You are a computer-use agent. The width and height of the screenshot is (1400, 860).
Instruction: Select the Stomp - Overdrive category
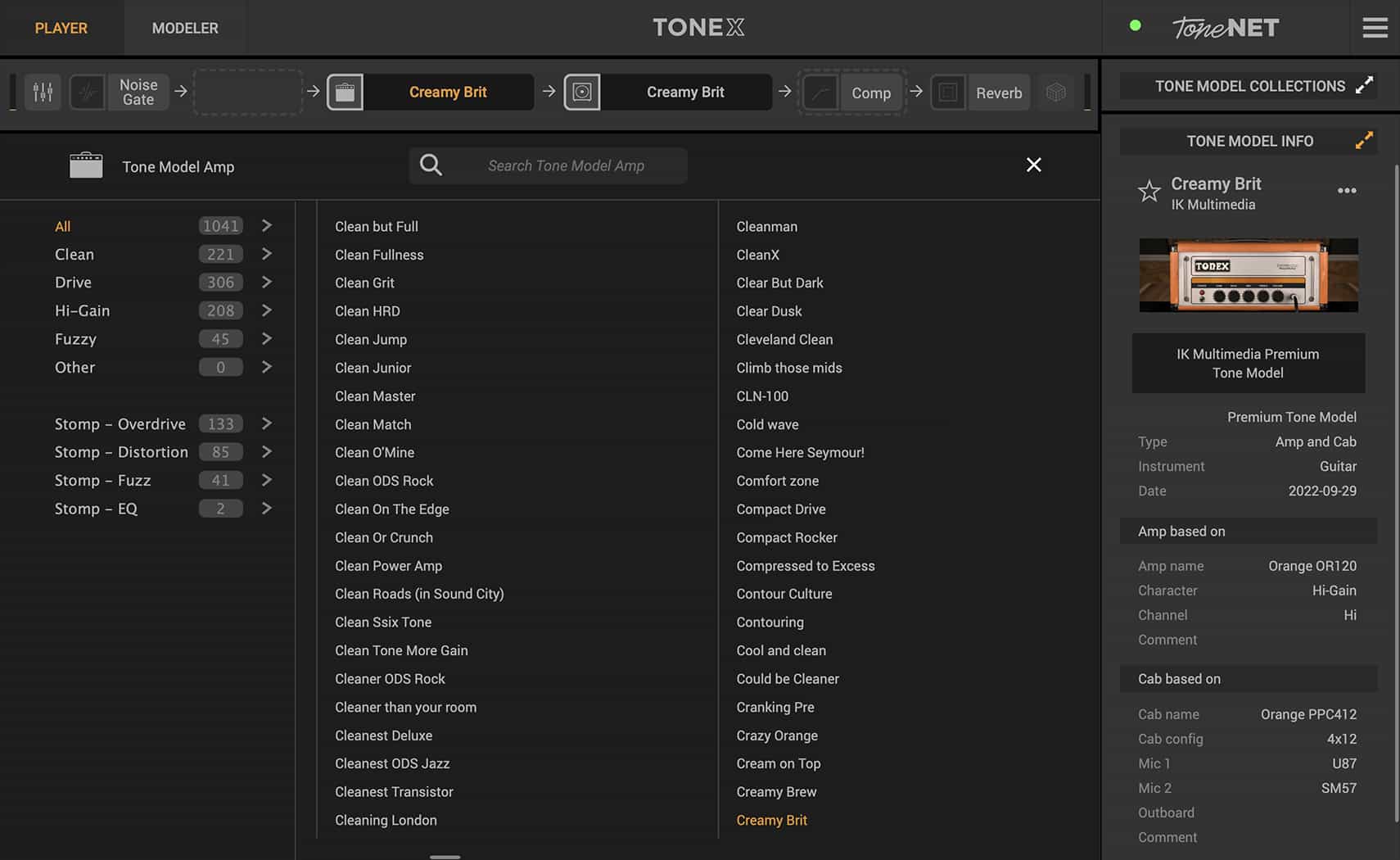(120, 424)
